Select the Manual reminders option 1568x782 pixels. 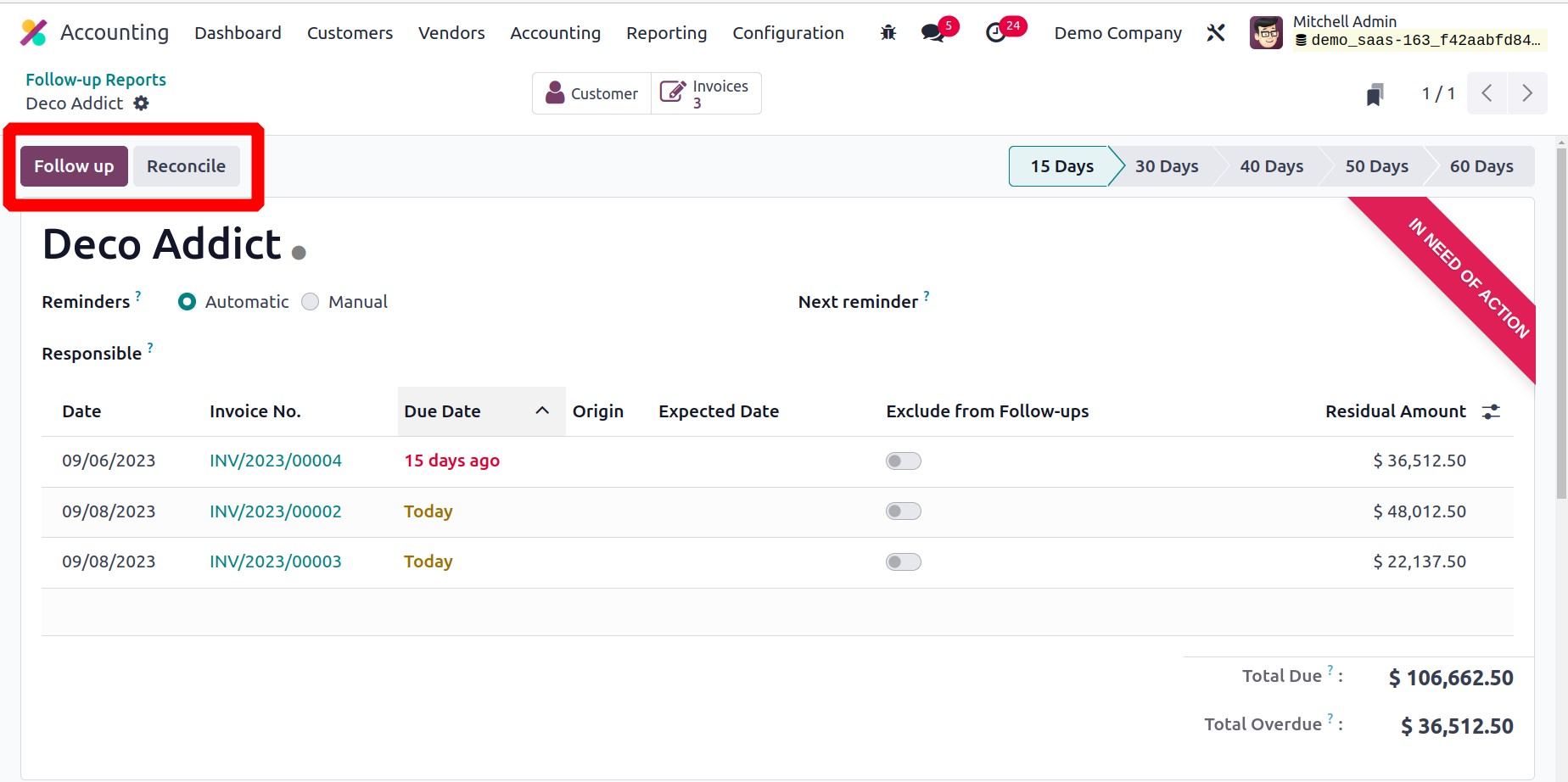click(x=311, y=302)
